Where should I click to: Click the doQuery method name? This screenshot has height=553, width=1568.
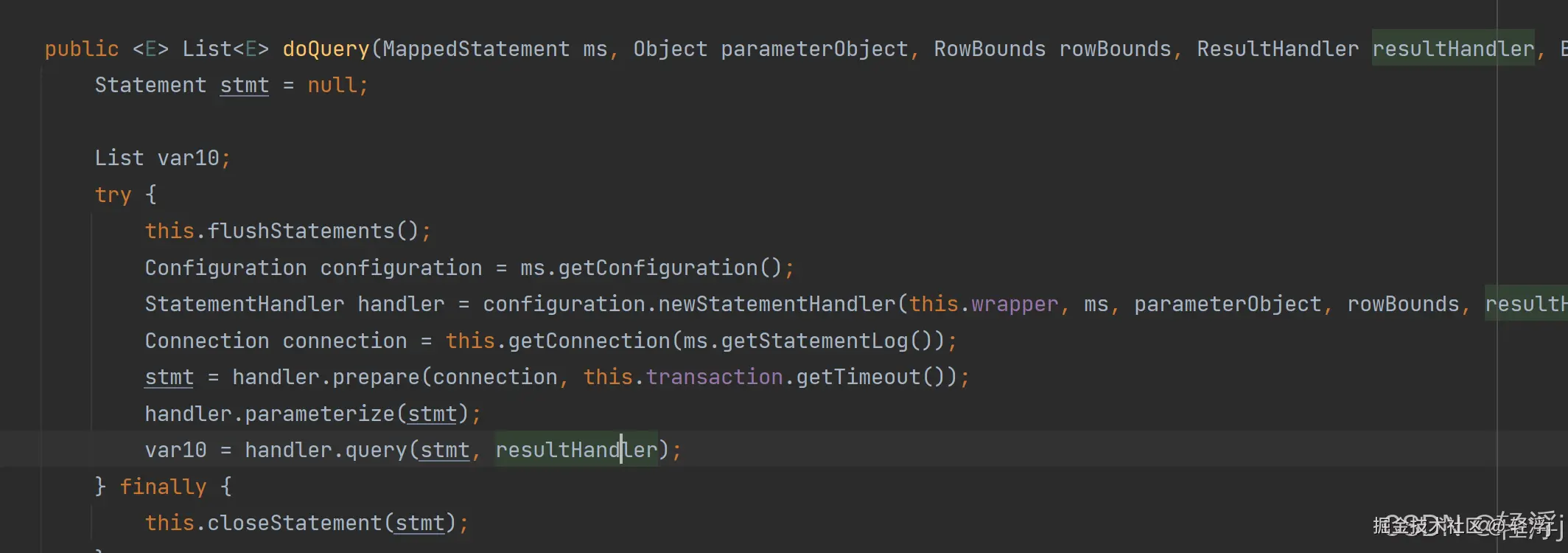click(x=326, y=49)
